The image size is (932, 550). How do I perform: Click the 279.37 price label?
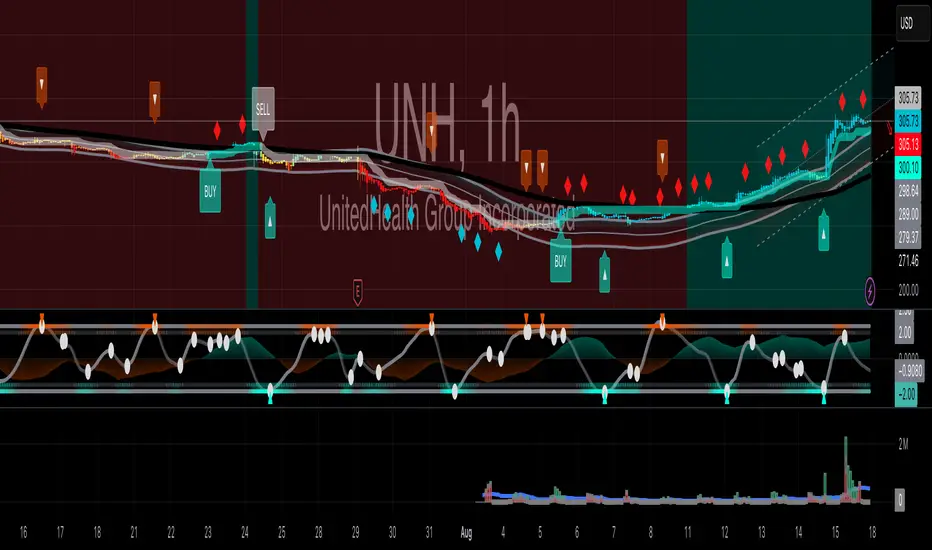(x=908, y=237)
